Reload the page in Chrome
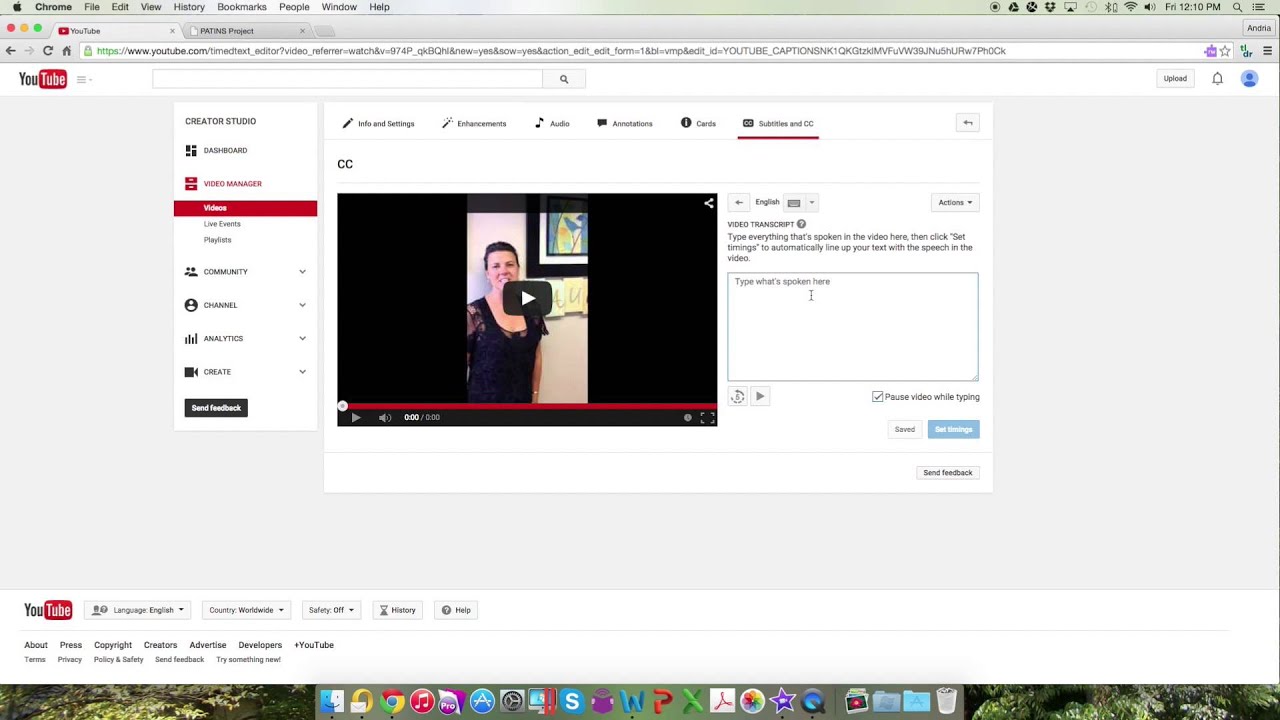This screenshot has width=1280, height=720. [x=47, y=51]
